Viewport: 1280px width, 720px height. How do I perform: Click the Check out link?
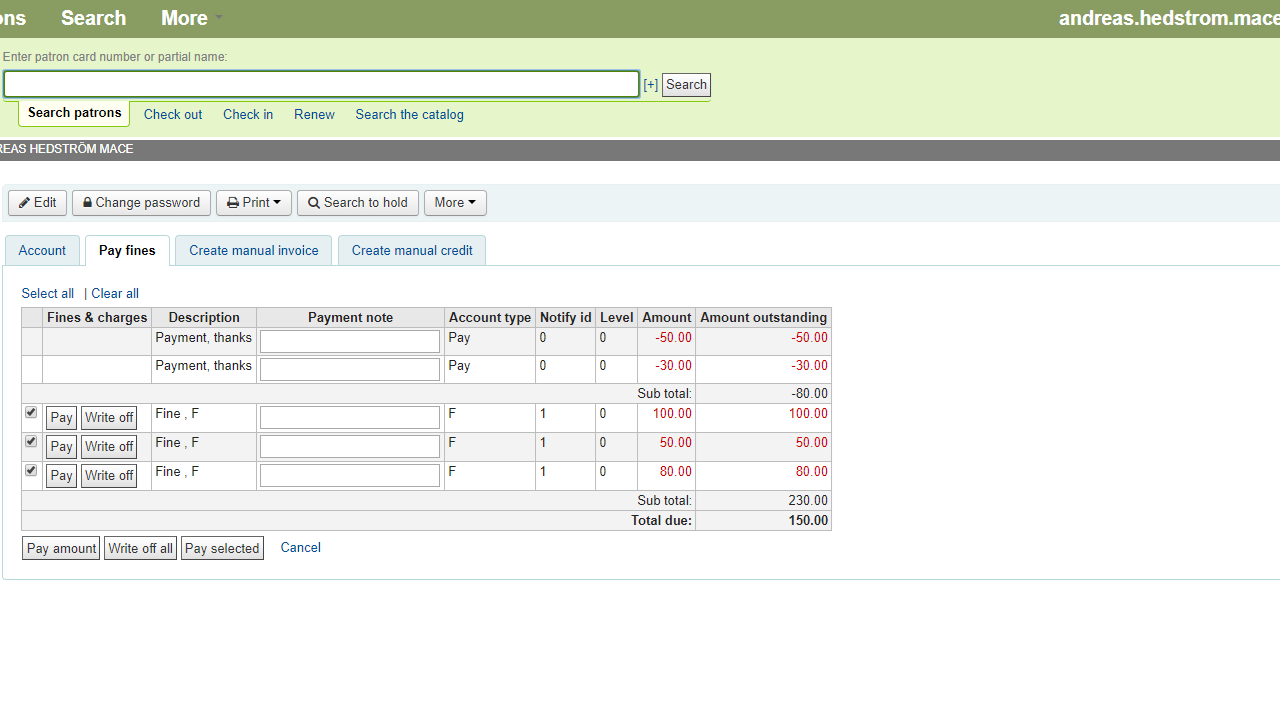pos(173,115)
